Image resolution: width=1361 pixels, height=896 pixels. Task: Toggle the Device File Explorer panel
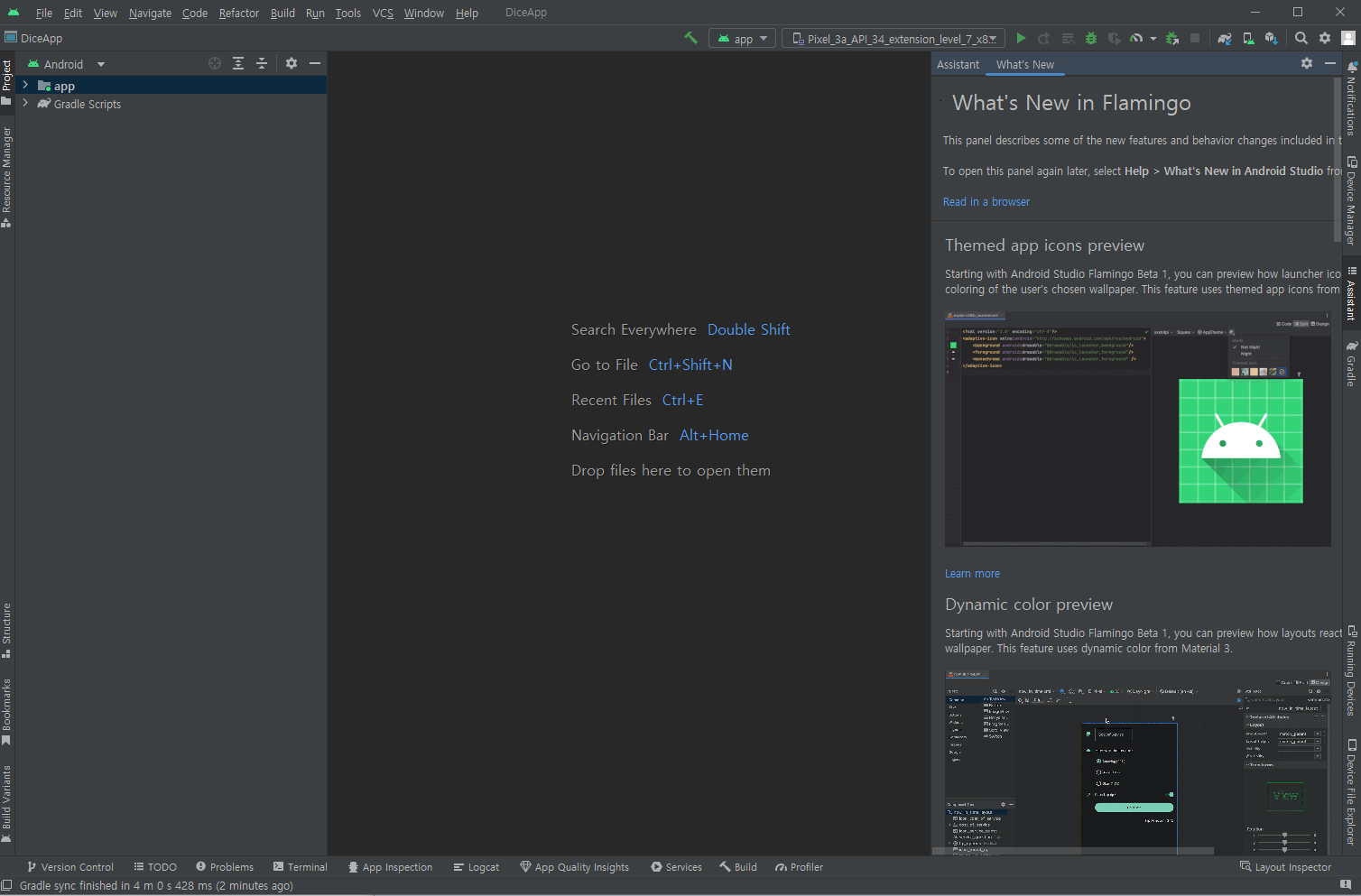click(x=1351, y=791)
